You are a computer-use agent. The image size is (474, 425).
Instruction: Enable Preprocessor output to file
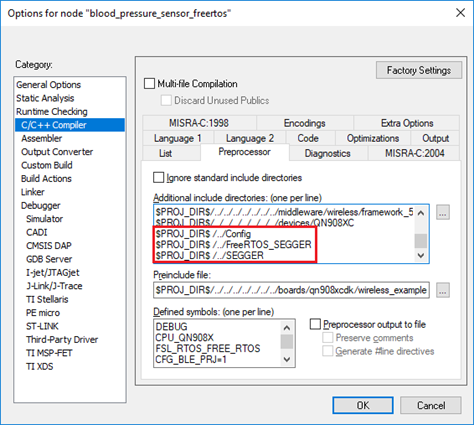tap(315, 324)
